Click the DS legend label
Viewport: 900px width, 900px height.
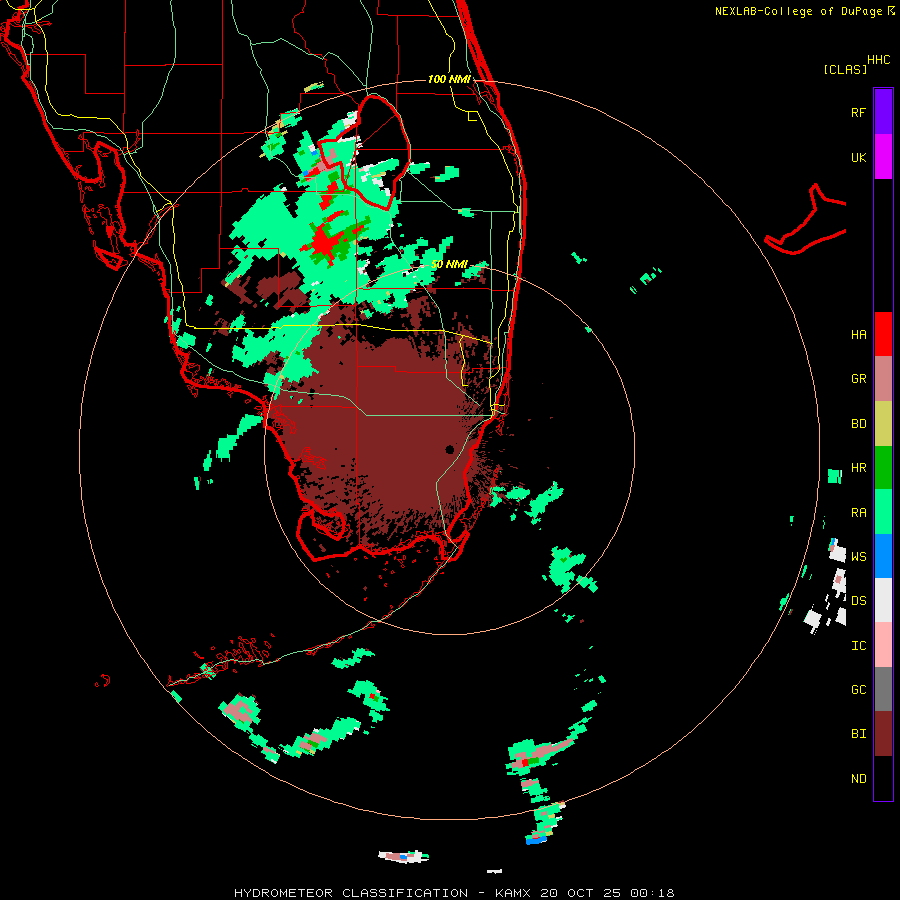tap(858, 601)
